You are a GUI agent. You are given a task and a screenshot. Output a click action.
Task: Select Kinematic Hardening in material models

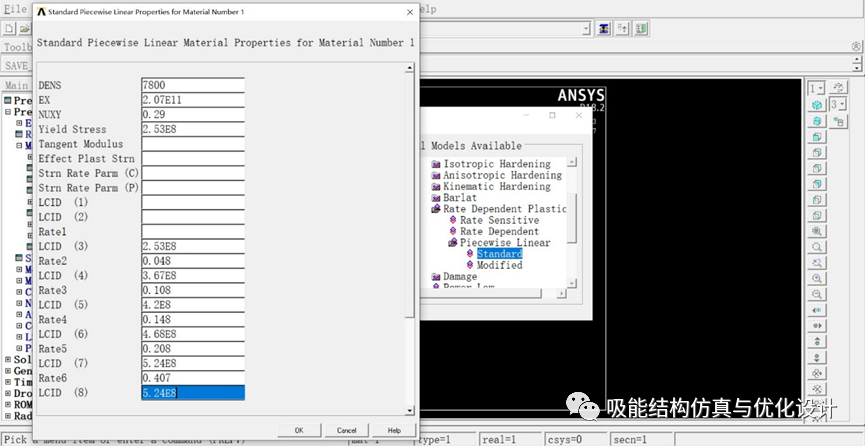click(x=496, y=187)
